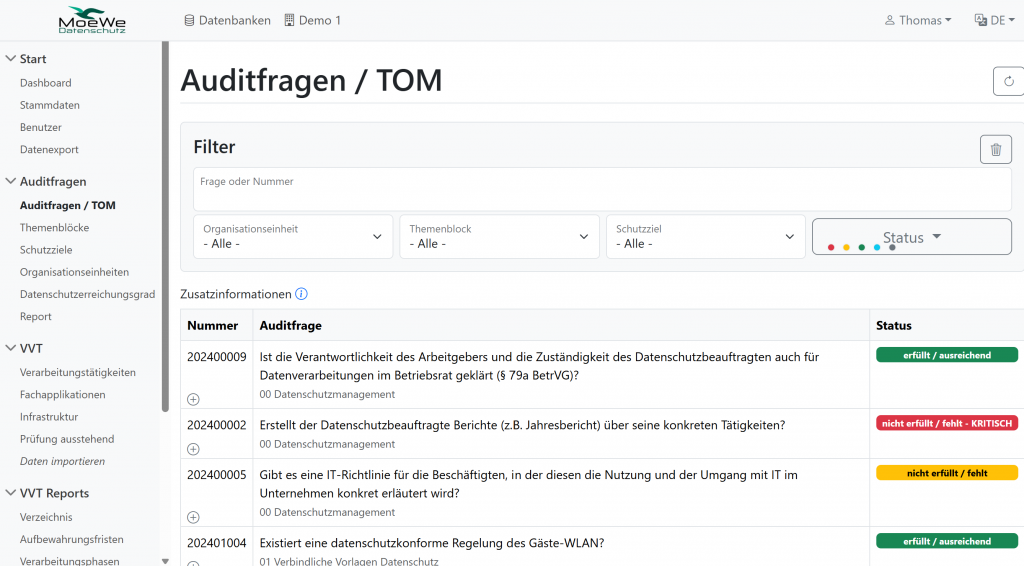The height and width of the screenshot is (566, 1024).
Task: Click the red 'nicht erfüllt / fehlt - KRITISCH' badge
Action: (947, 423)
